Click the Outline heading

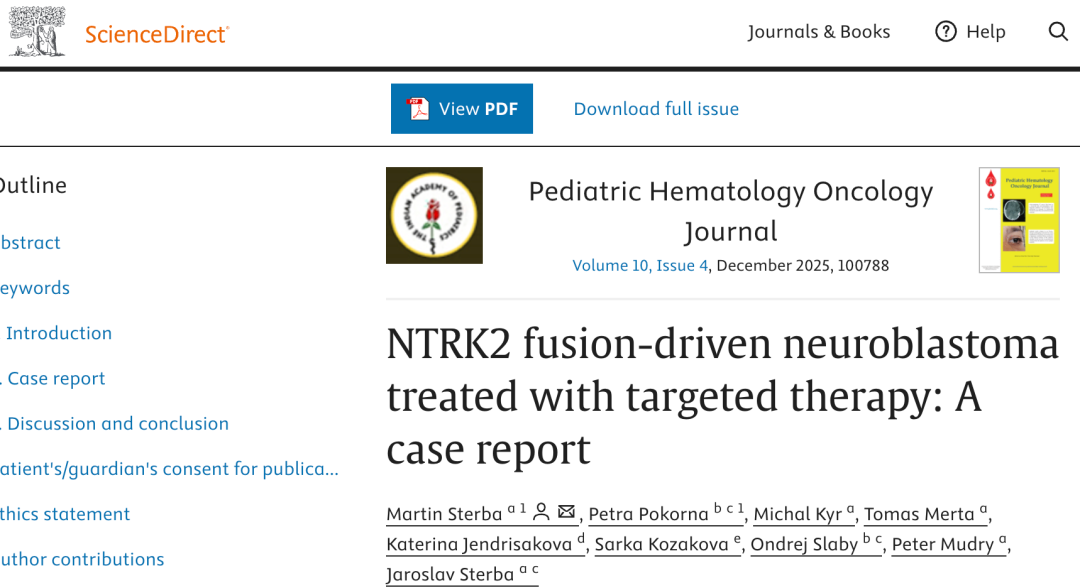click(x=33, y=185)
